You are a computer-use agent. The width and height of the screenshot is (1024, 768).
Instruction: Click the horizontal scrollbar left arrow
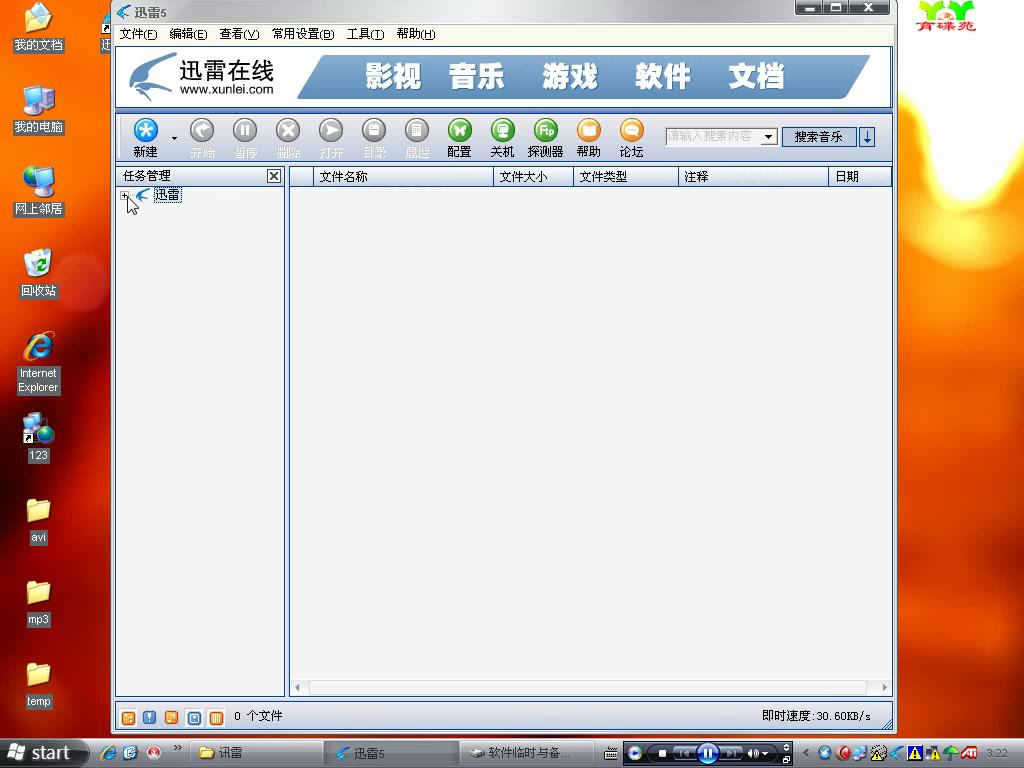tap(298, 688)
